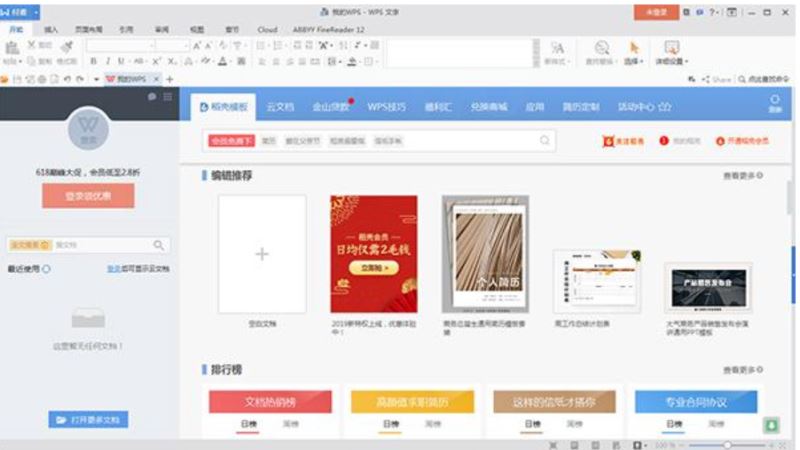Select the Docer templates tab
Viewport: 800px width, 450px height.
(x=224, y=107)
